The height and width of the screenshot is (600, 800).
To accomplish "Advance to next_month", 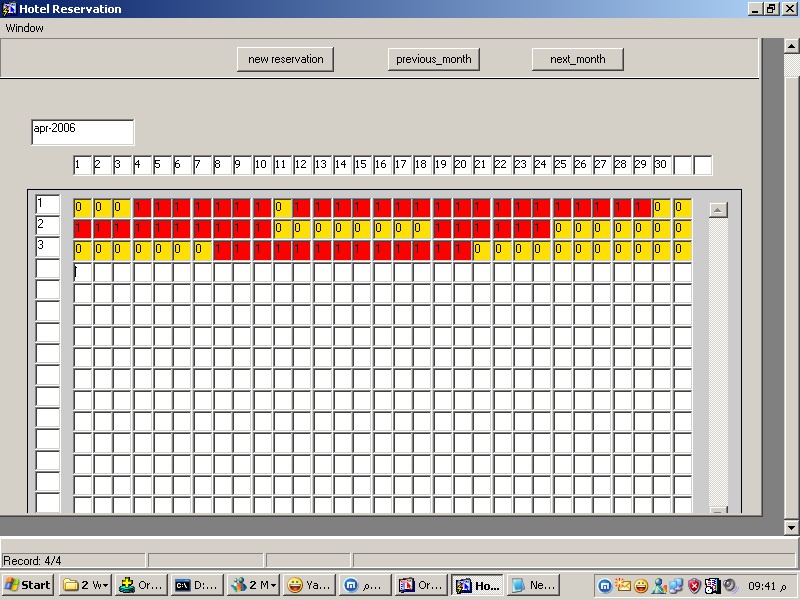I will [x=577, y=59].
